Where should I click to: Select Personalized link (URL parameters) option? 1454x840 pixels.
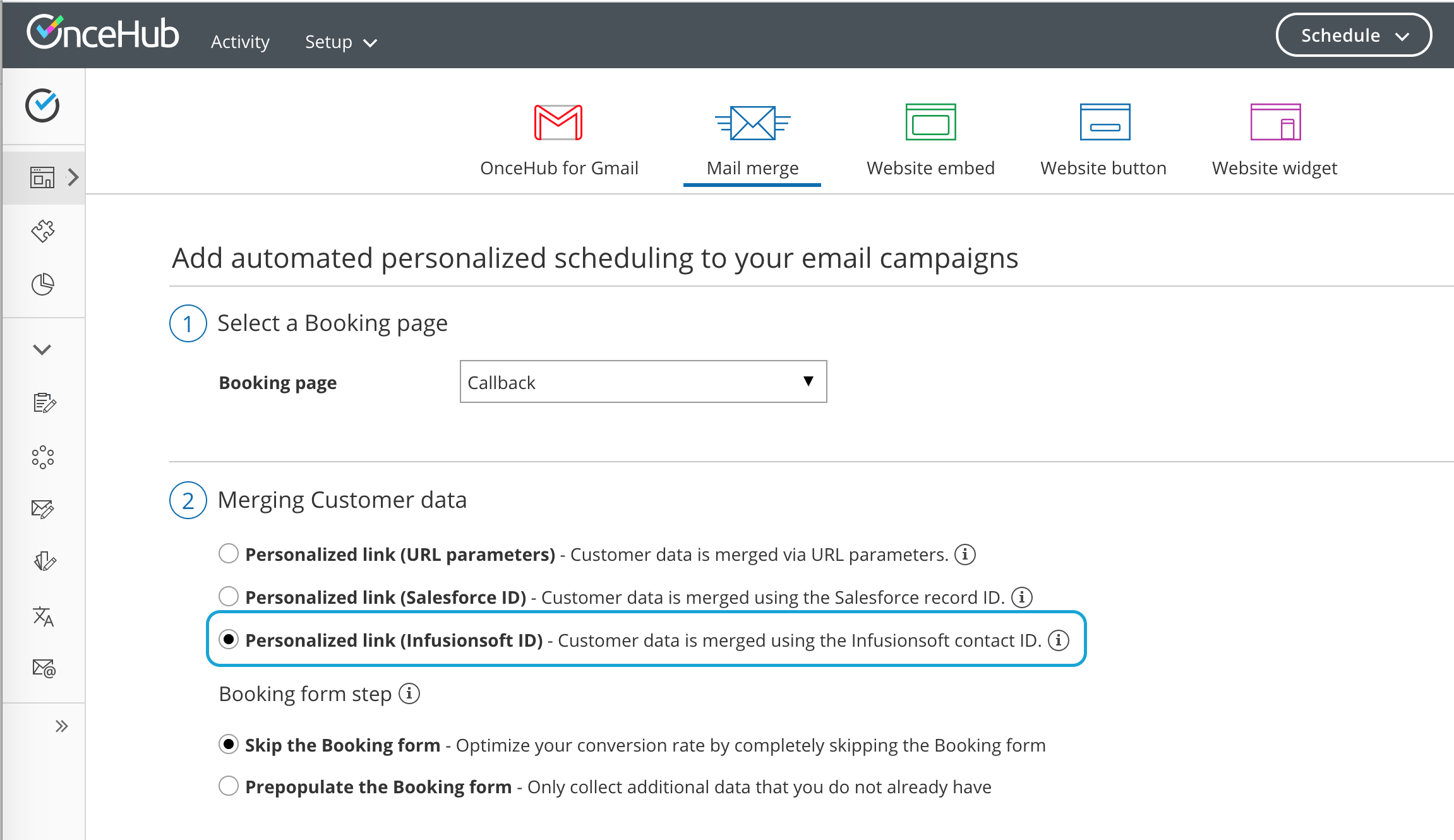point(229,554)
